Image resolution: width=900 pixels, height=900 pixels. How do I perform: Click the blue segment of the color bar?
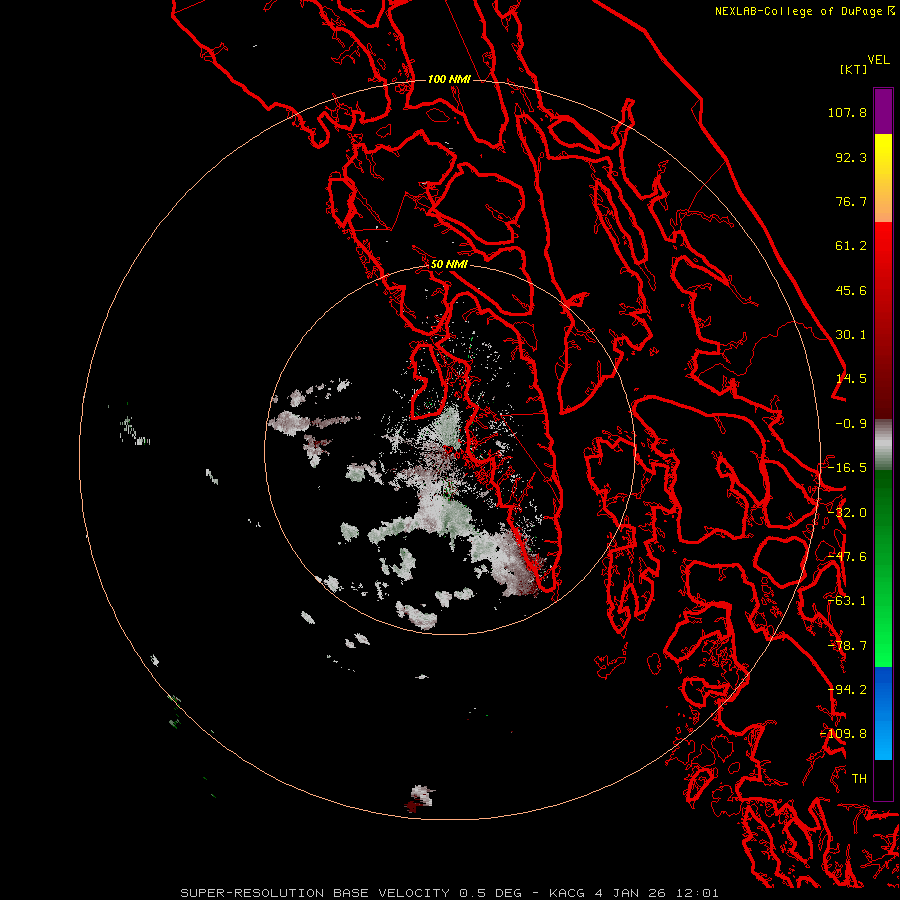(x=883, y=713)
